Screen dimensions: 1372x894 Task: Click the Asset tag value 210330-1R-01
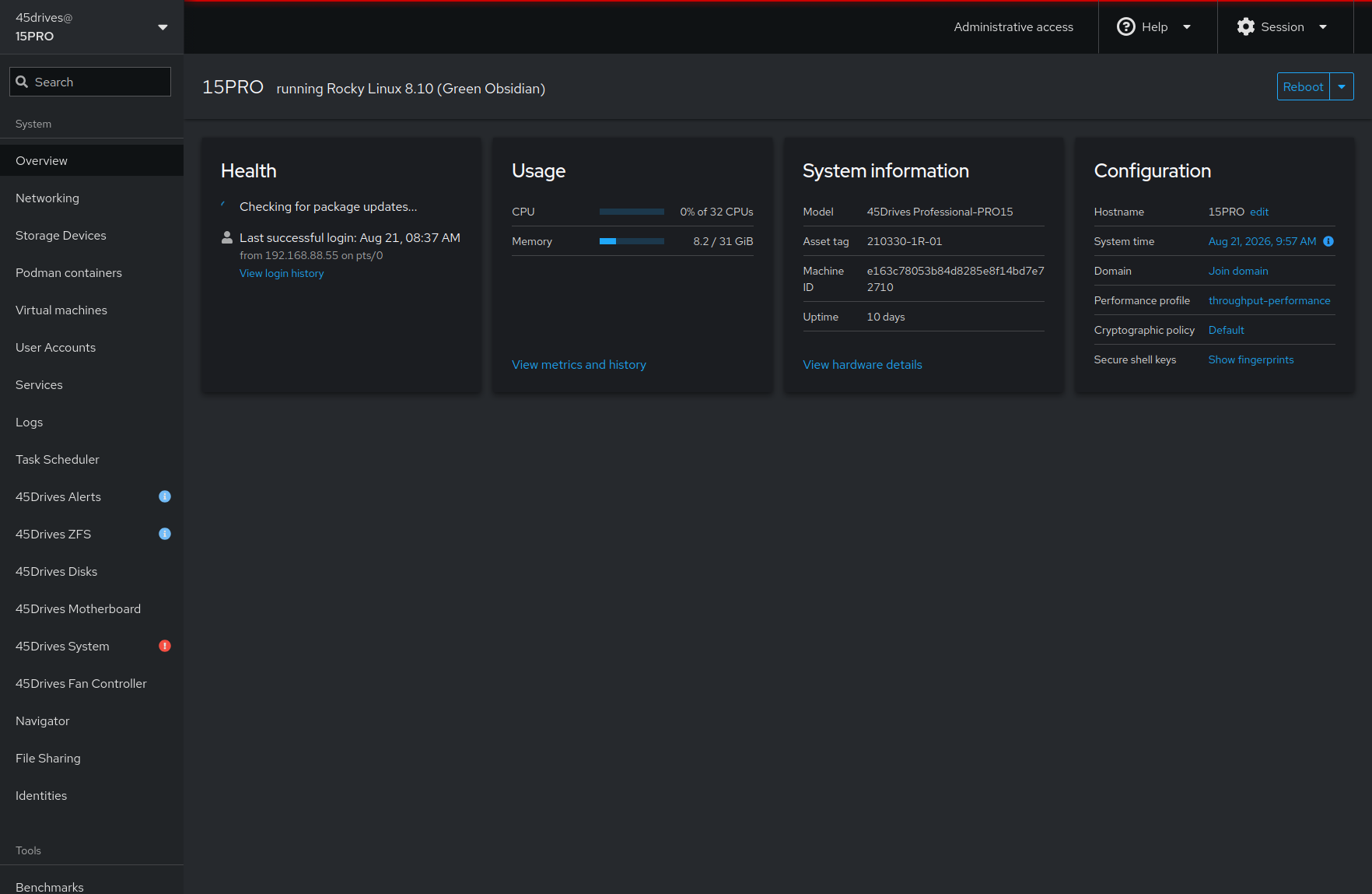coord(904,241)
